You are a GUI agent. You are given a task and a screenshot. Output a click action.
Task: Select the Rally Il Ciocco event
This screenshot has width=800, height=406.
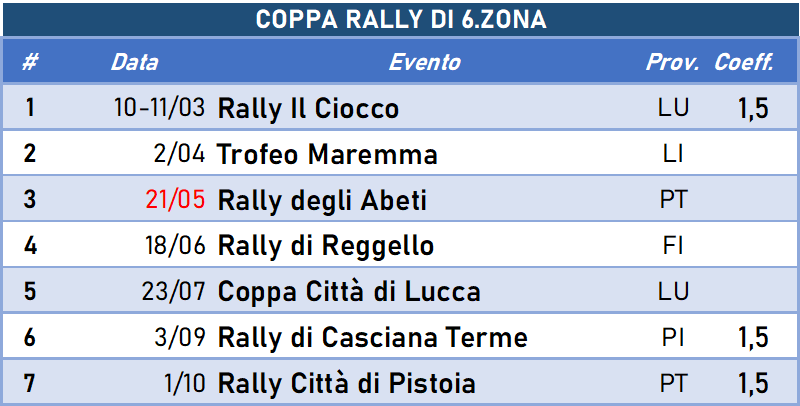point(308,108)
